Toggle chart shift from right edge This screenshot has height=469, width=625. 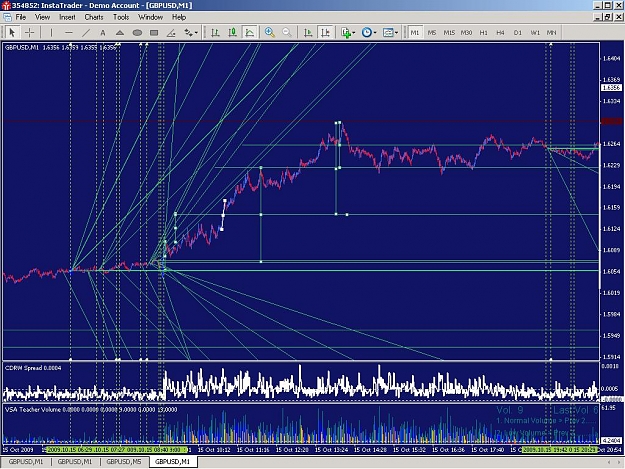point(325,33)
